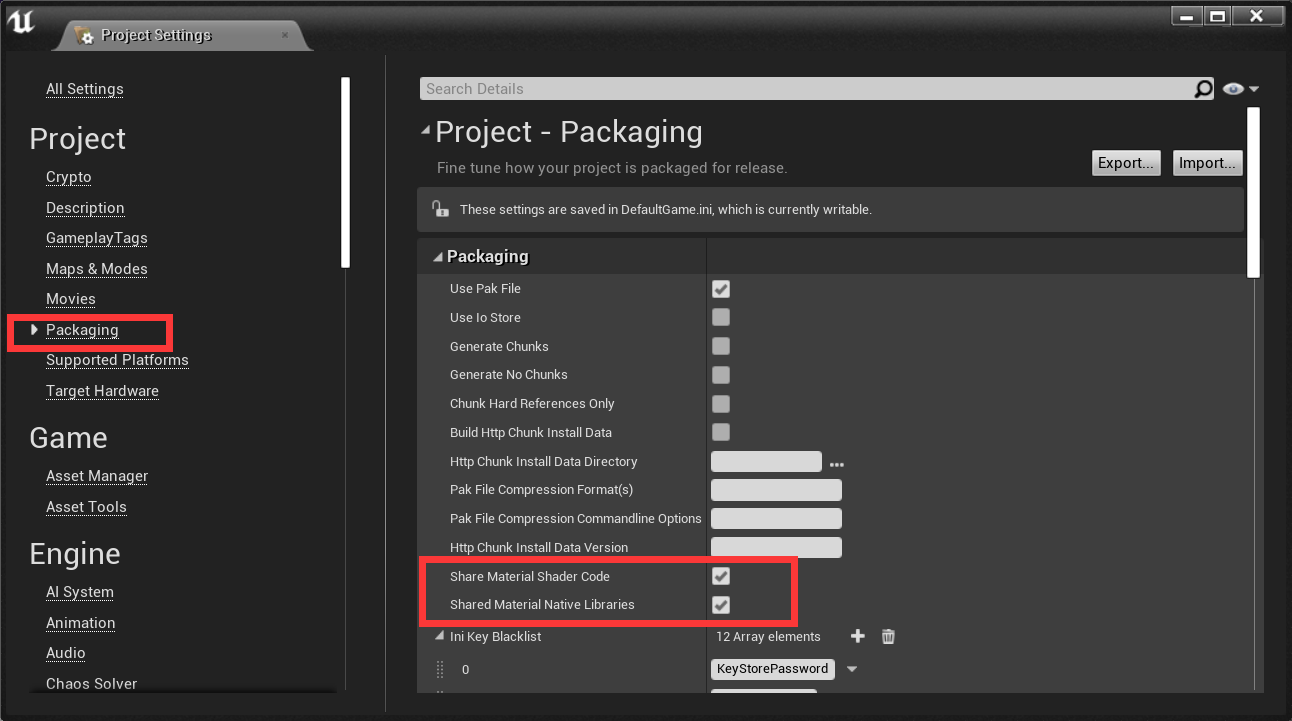Disable Use Pak File

721,288
